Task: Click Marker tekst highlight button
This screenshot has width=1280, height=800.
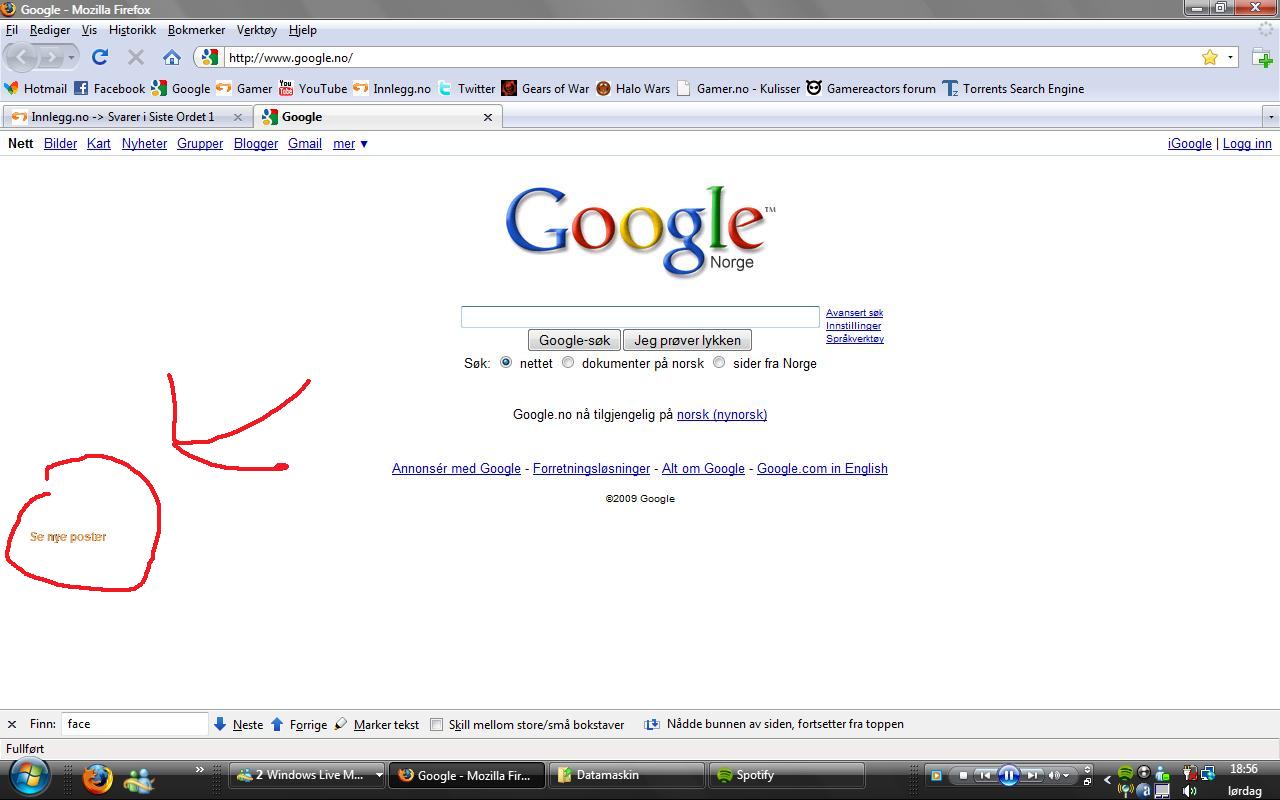Action: pos(376,724)
